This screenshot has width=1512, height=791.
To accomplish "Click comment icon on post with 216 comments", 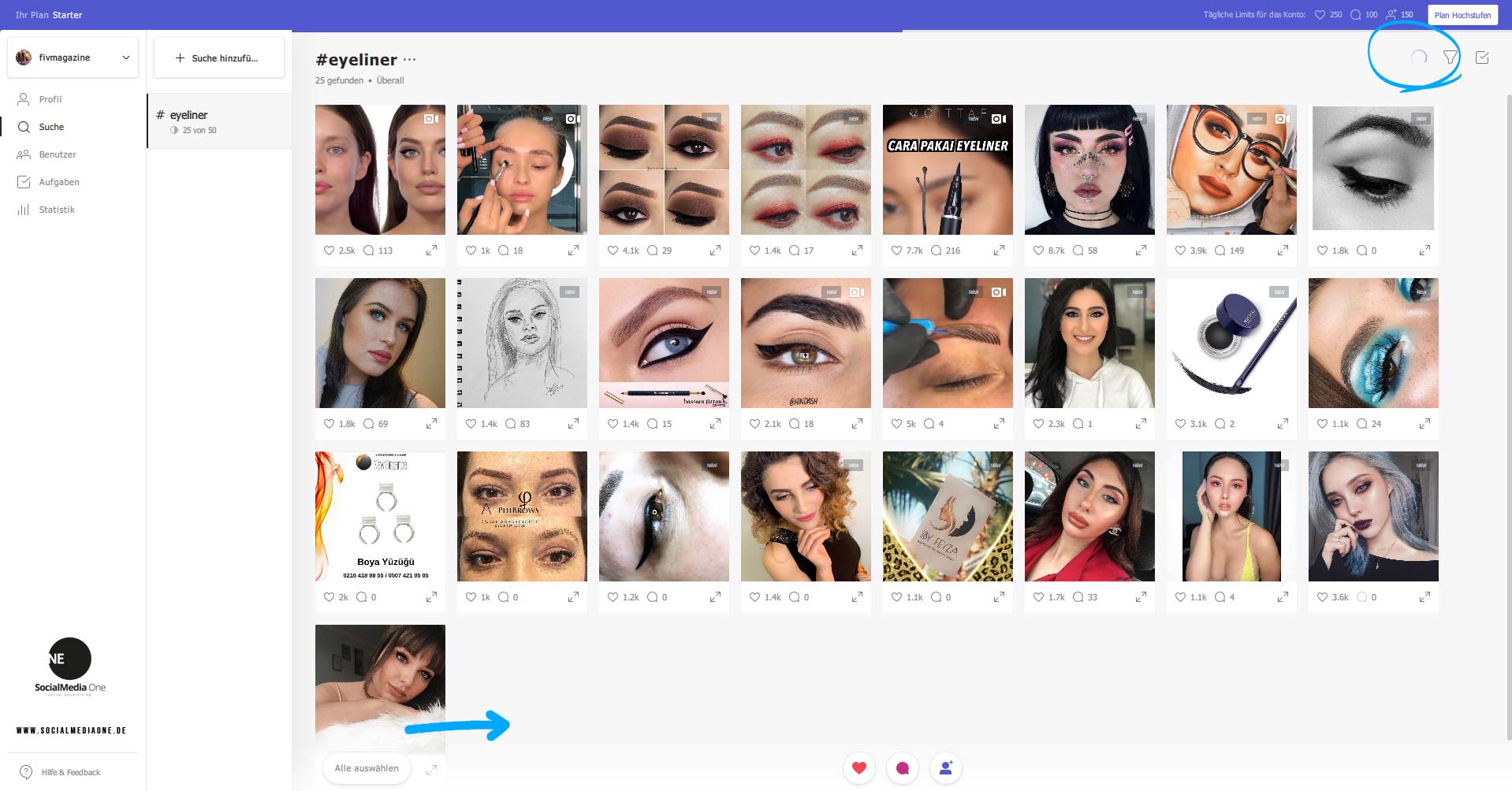I will pos(936,251).
